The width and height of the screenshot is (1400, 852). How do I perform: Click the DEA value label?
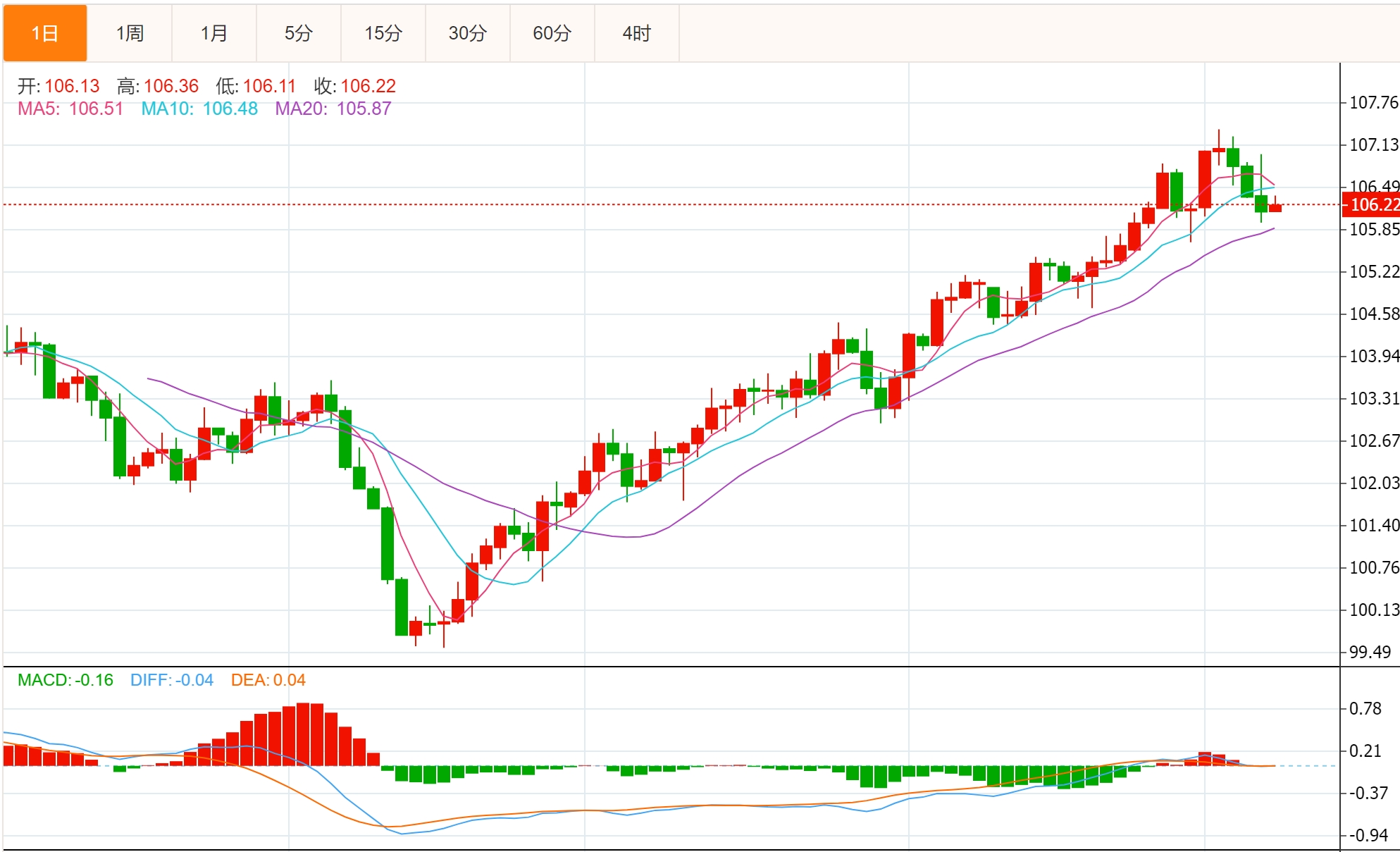tap(268, 680)
